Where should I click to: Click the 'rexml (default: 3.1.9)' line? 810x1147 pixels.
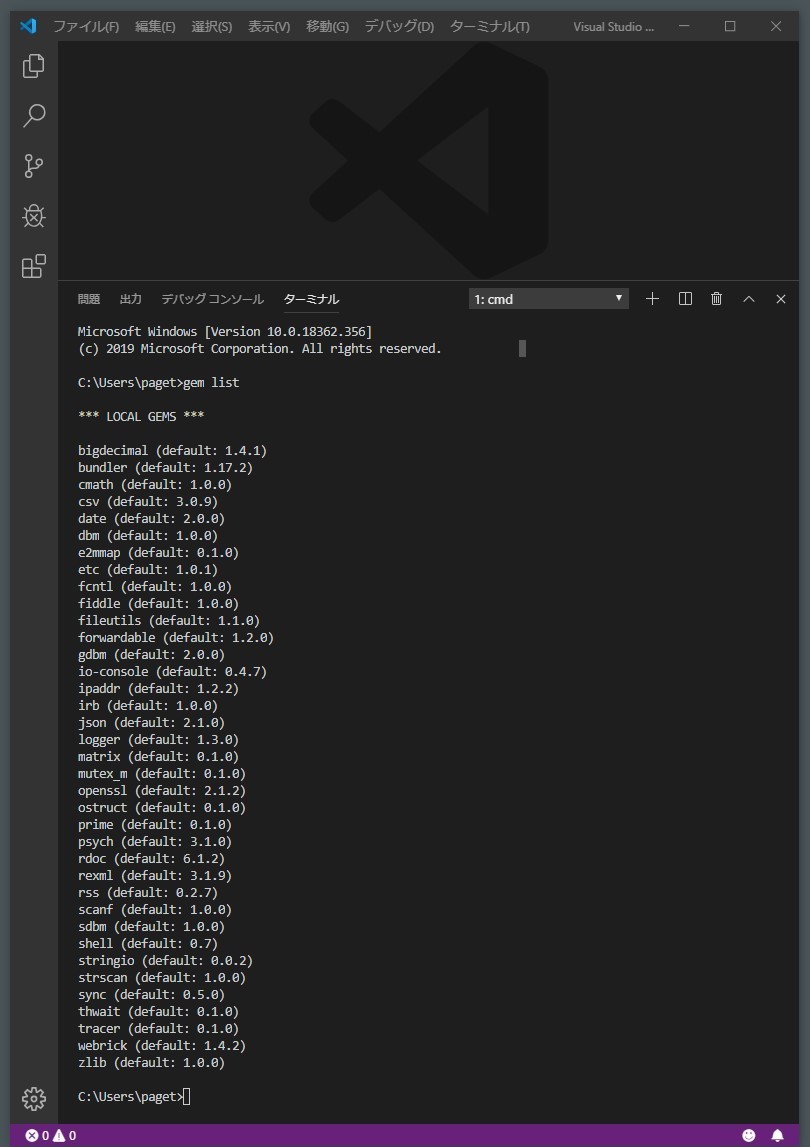point(154,875)
